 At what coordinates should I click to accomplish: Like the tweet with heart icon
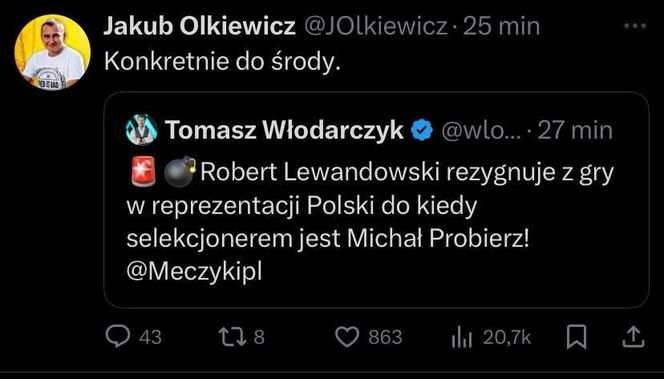[x=347, y=337]
